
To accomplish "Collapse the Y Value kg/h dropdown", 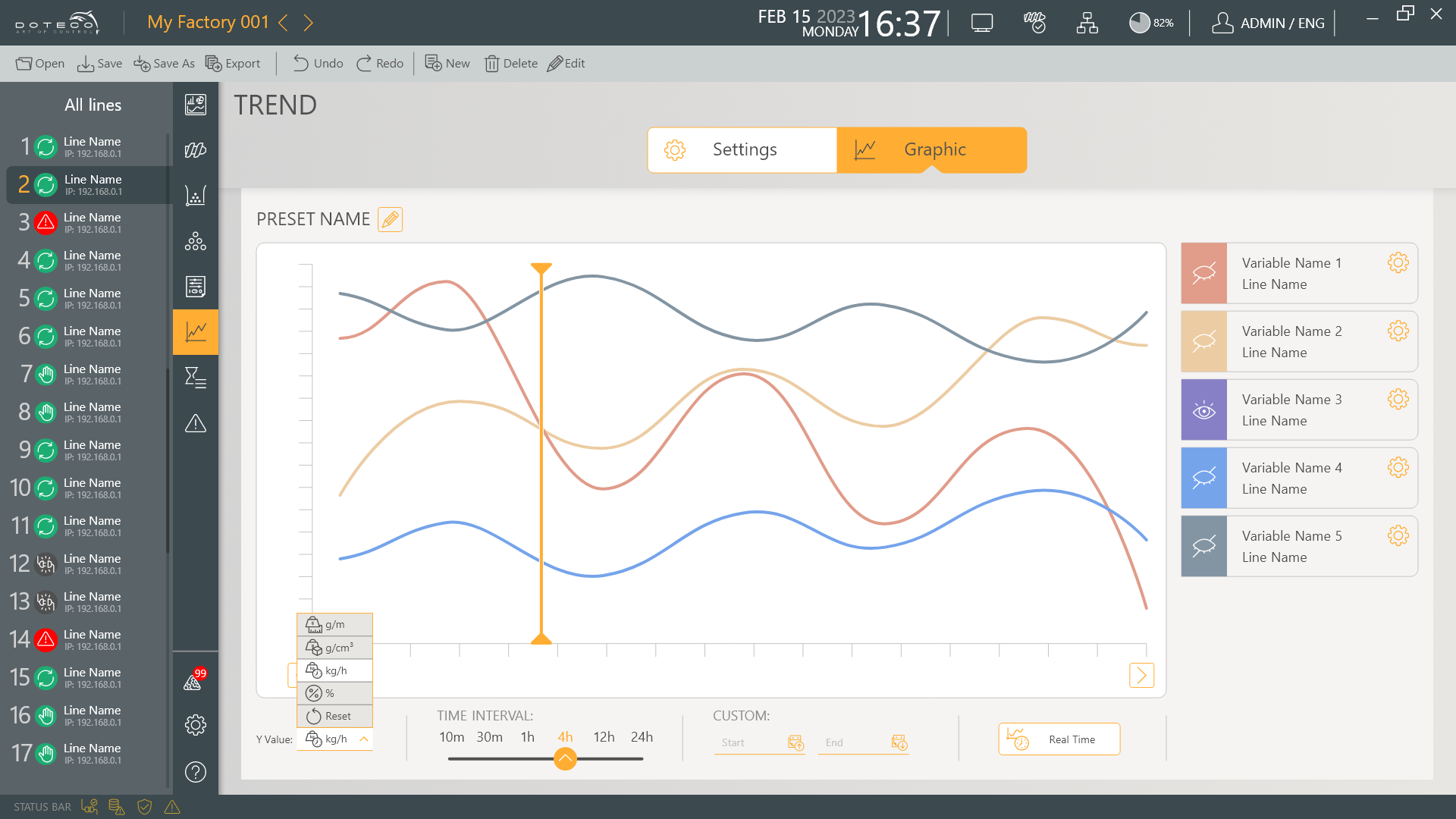I will click(364, 739).
